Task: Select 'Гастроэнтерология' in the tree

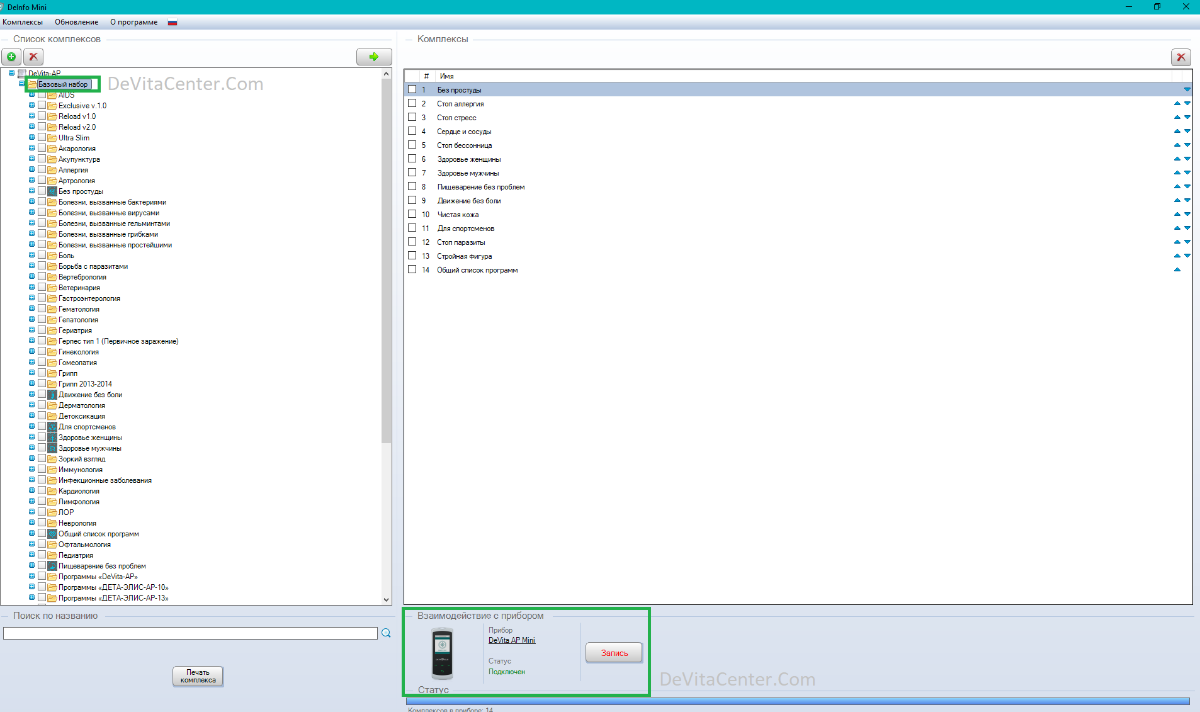Action: click(x=89, y=298)
